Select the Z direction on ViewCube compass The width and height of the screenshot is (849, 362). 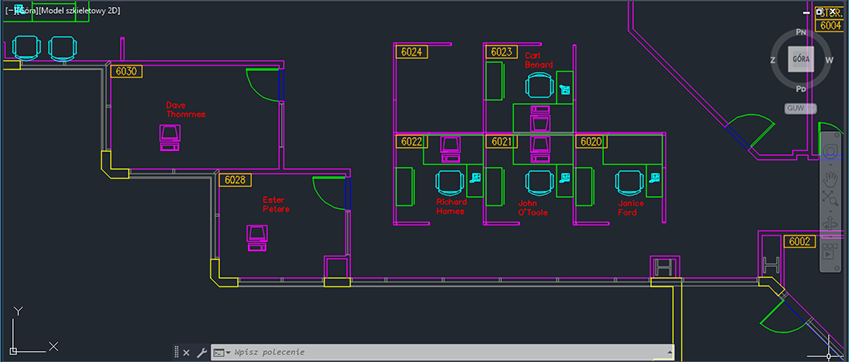773,60
